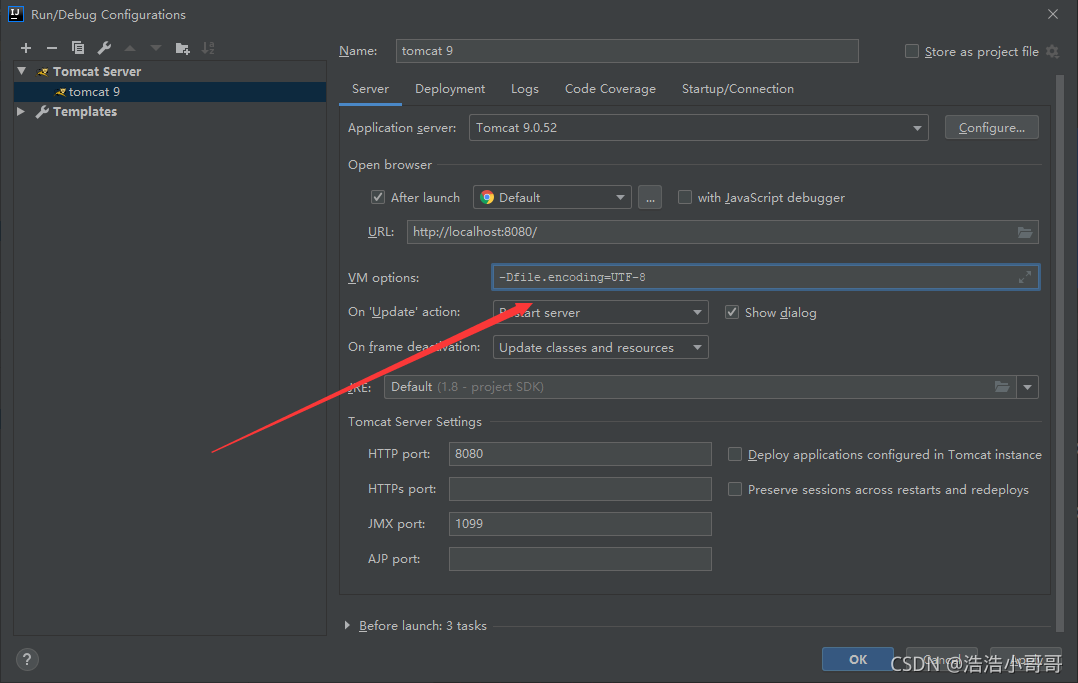Screen dimensions: 1078x683
Task: Click the gear icon next to Store as project file
Action: (x=1053, y=52)
